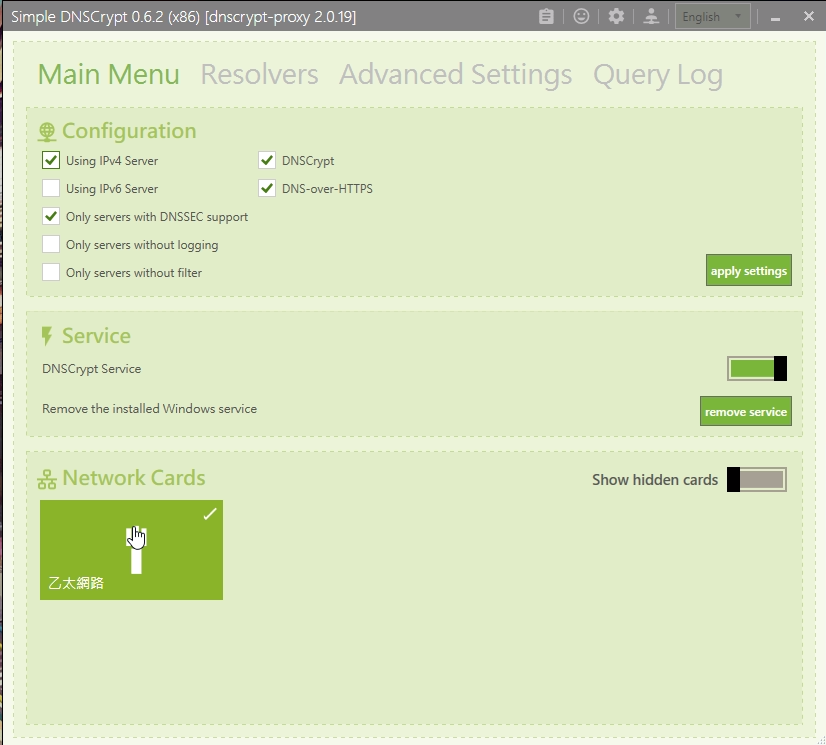Screen dimensions: 826x745
Task: Click the remove service button
Action: pyautogui.click(x=745, y=412)
